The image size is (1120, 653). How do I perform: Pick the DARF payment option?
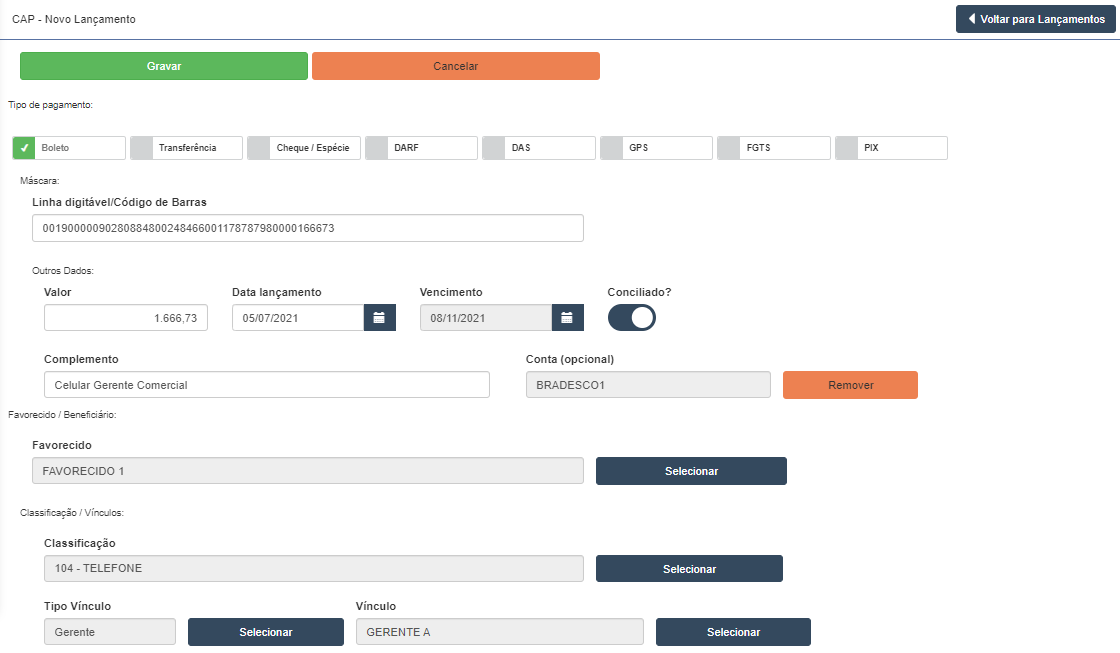(x=421, y=148)
